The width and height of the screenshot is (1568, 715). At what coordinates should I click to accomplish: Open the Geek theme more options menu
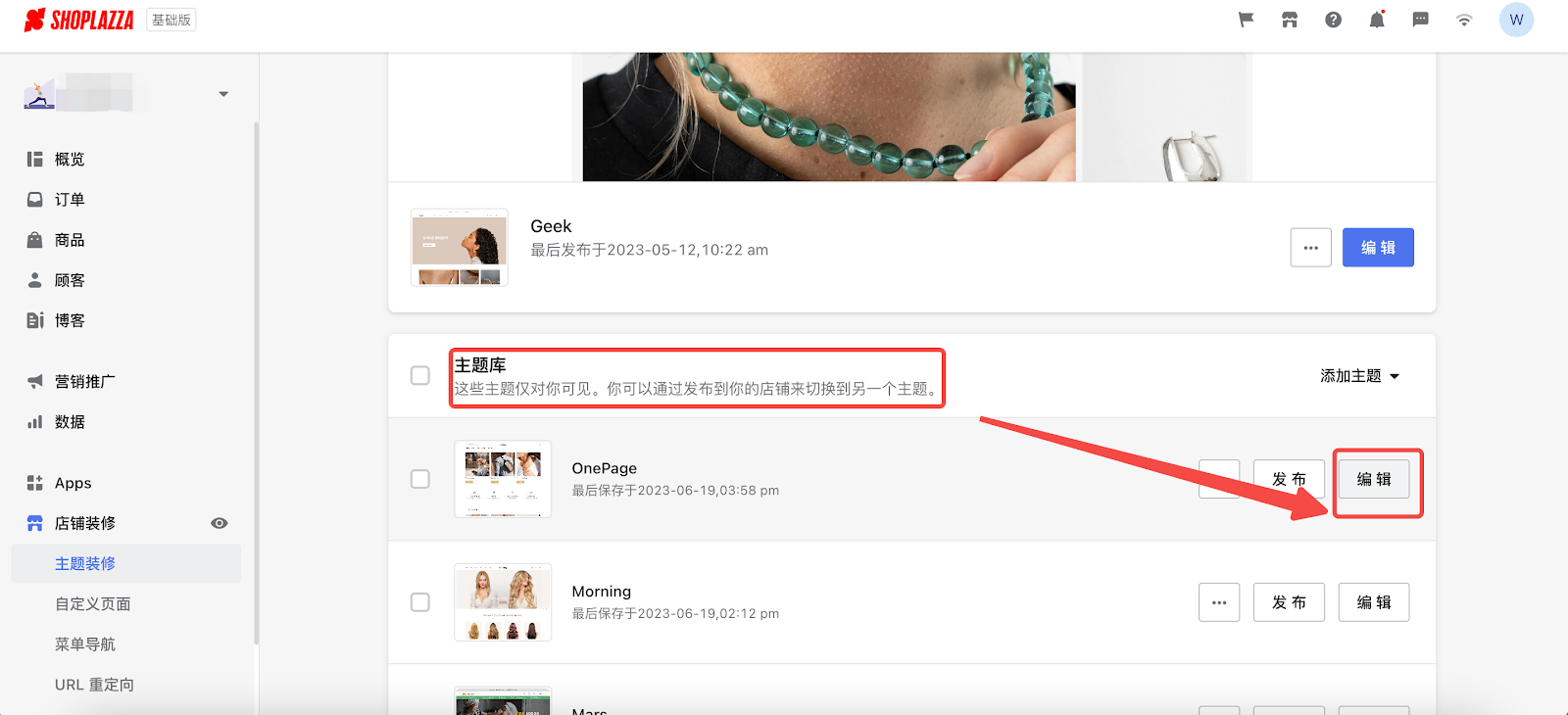[x=1311, y=248]
